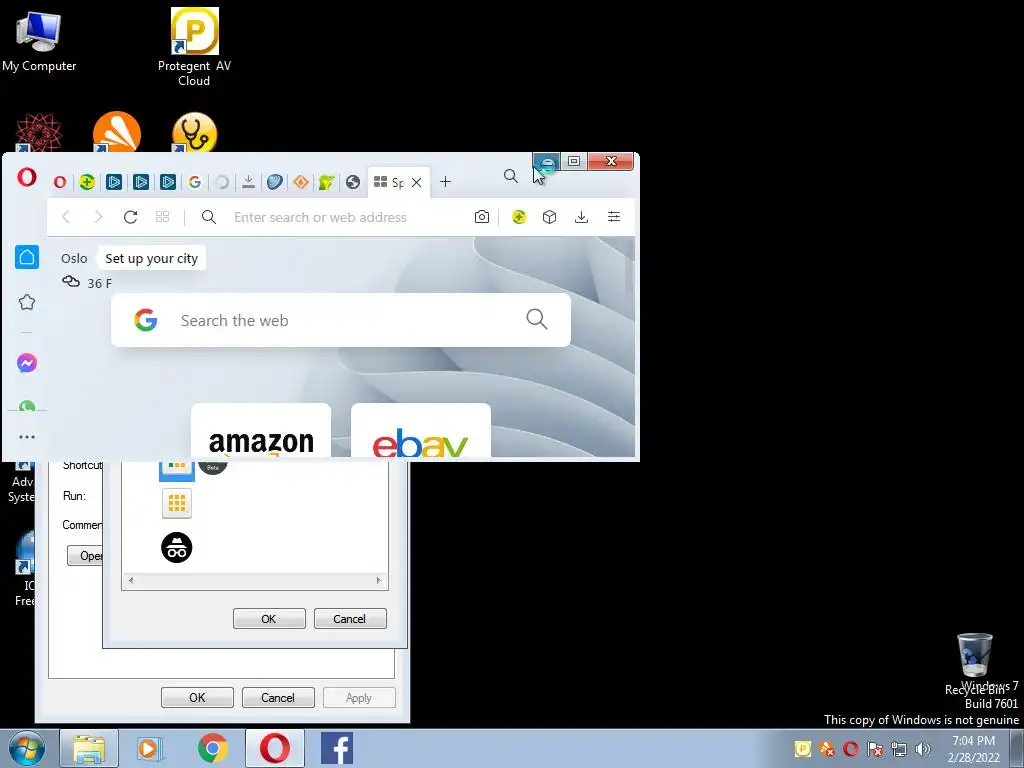The height and width of the screenshot is (768, 1024).
Task: Switch to the orange diamond pinned tab
Action: (301, 182)
